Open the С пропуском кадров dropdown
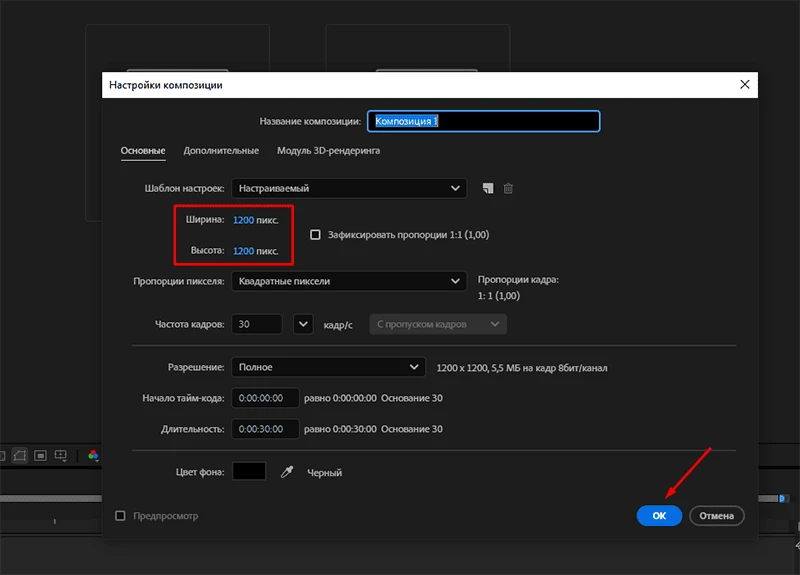Viewport: 800px width, 575px height. pyautogui.click(x=438, y=324)
